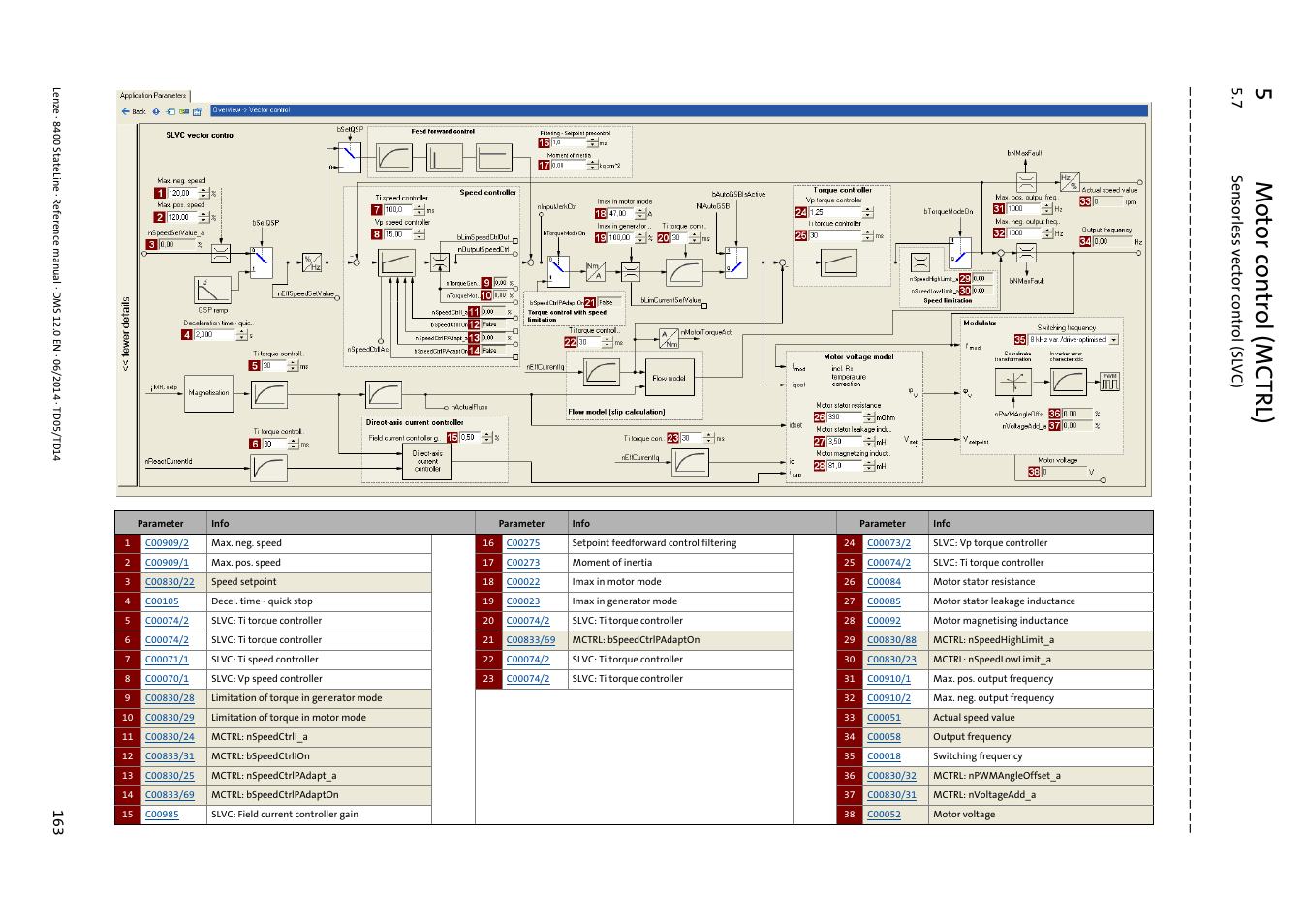
Task: Open the Direct-axis current controller block
Action: pyautogui.click(x=427, y=461)
